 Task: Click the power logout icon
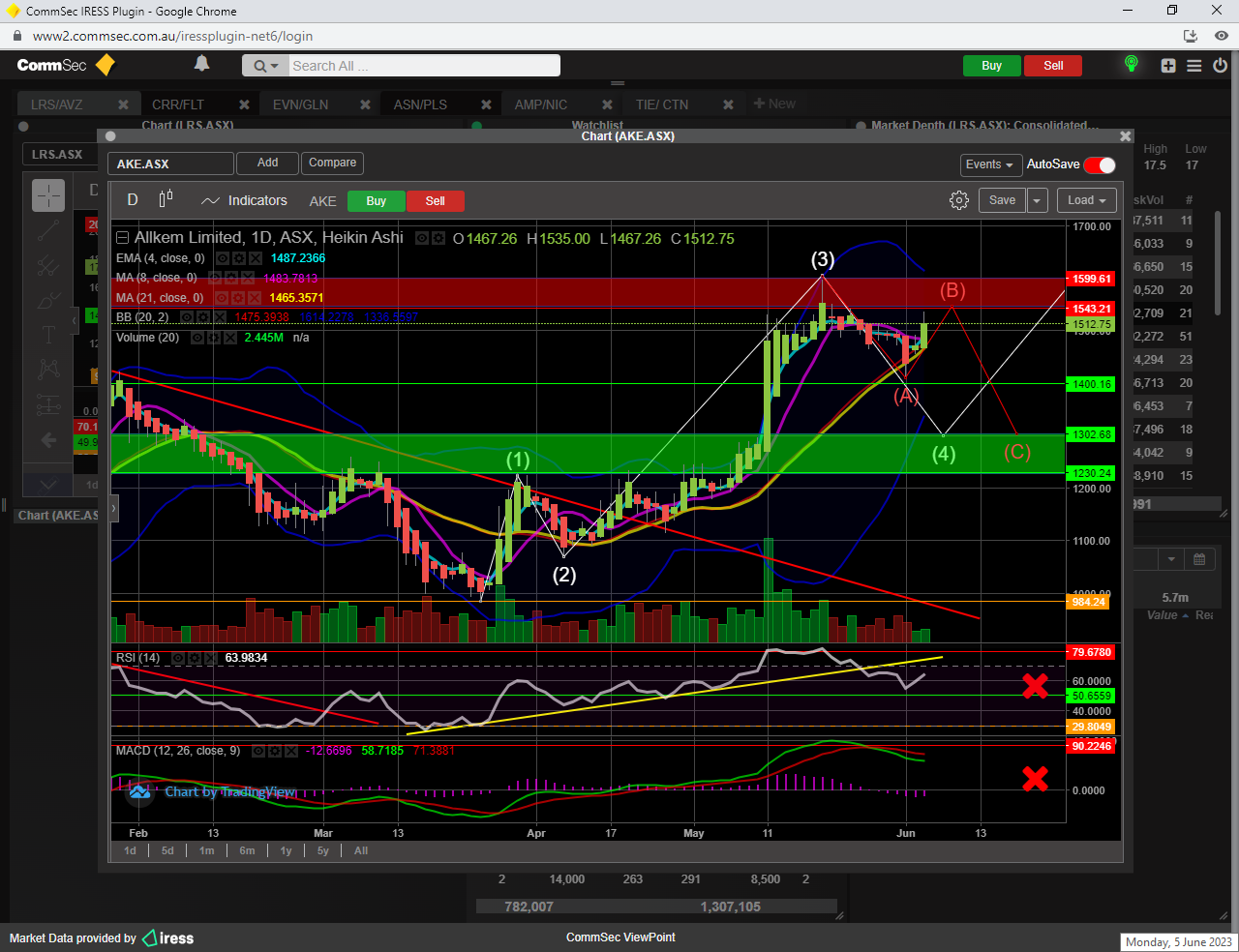pyautogui.click(x=1220, y=66)
